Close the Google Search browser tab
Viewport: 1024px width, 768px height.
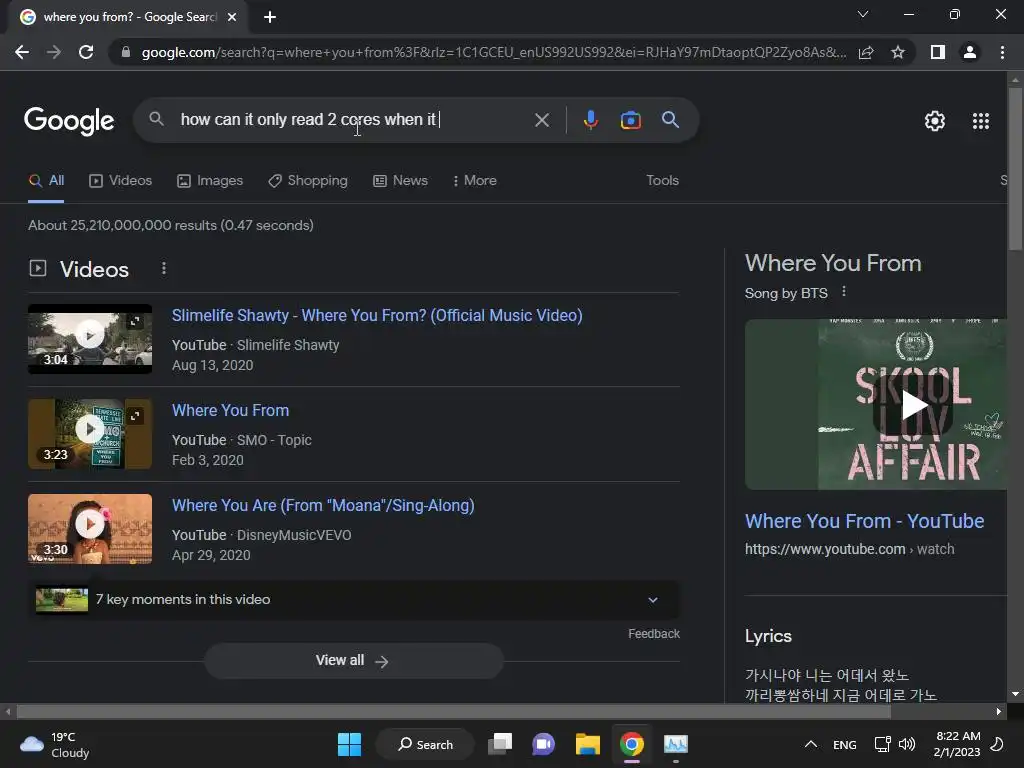[x=232, y=17]
